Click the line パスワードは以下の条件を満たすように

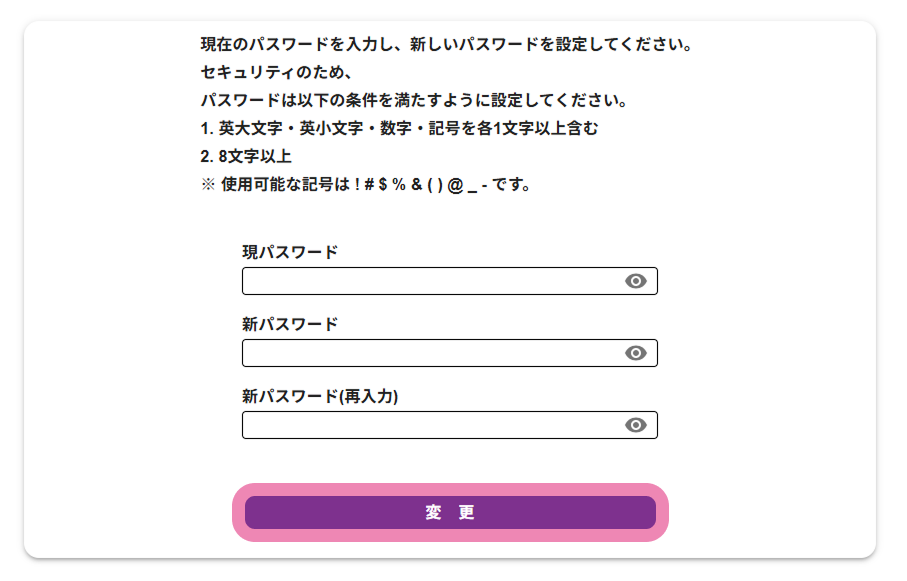pyautogui.click(x=413, y=101)
